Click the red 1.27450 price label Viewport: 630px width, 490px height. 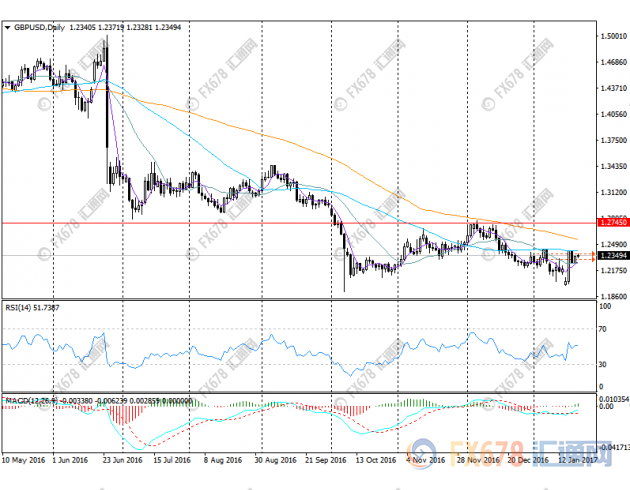[610, 223]
